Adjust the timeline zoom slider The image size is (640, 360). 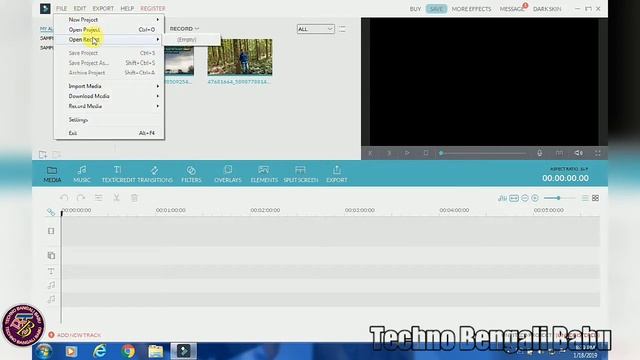[x=559, y=198]
